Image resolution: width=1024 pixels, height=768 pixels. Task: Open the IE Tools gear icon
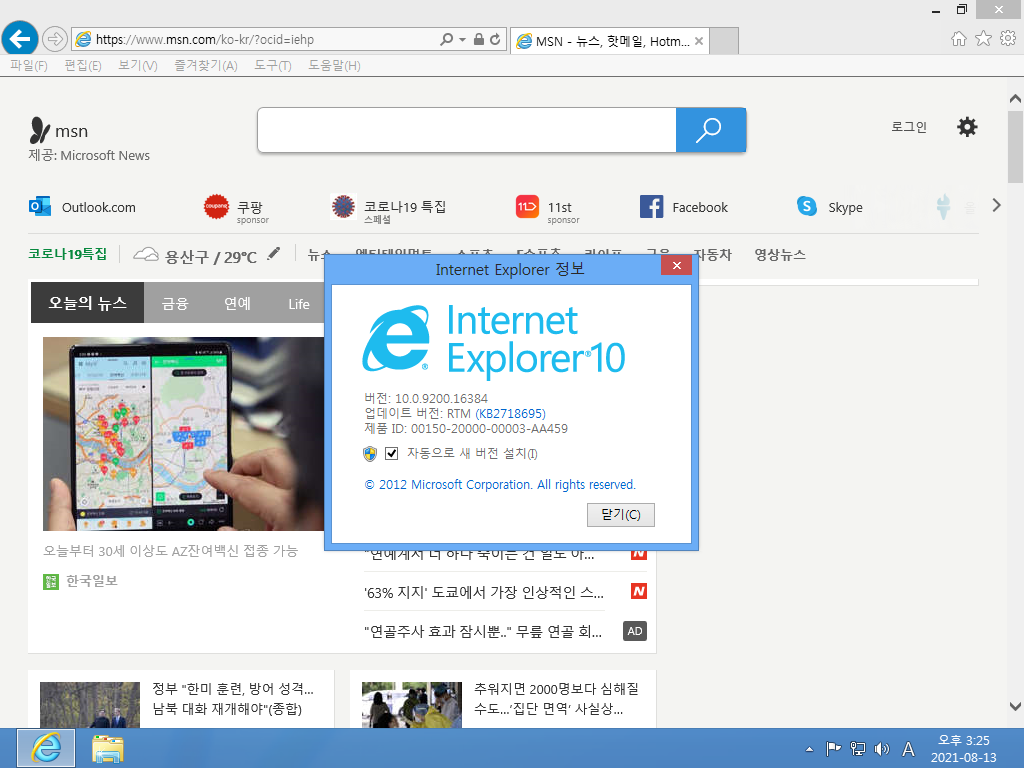(1008, 39)
